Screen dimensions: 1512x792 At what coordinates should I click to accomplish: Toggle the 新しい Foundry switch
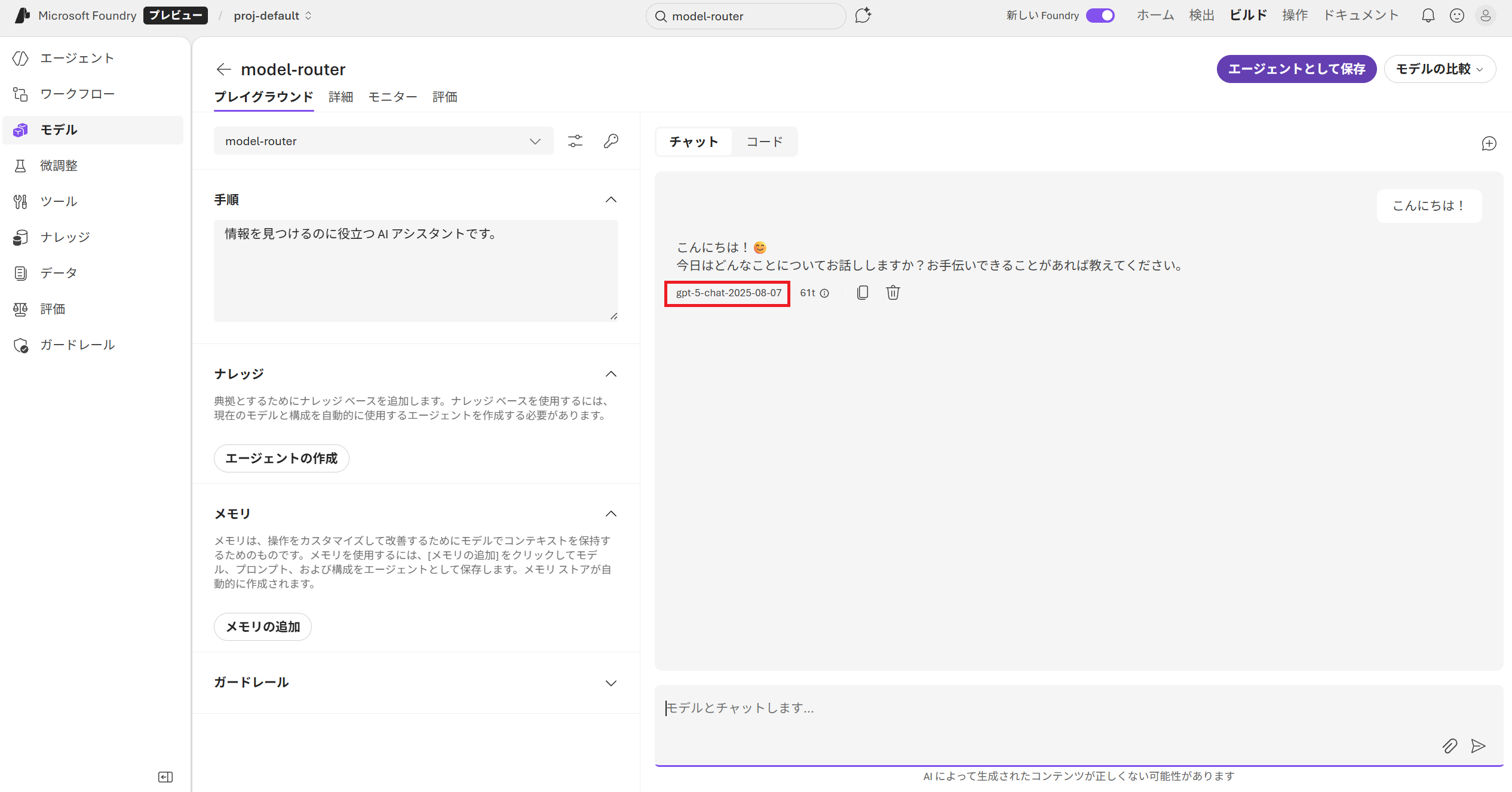point(1100,16)
